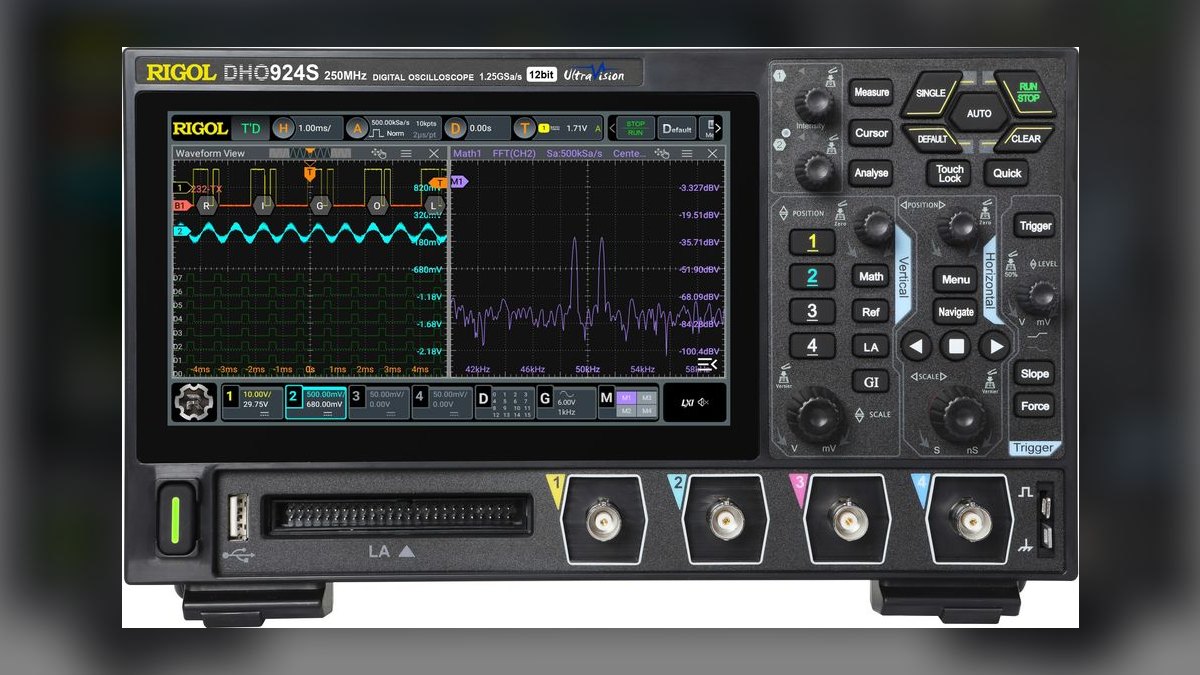Tap the LXI status icon
This screenshot has width=1200, height=675.
coord(687,402)
